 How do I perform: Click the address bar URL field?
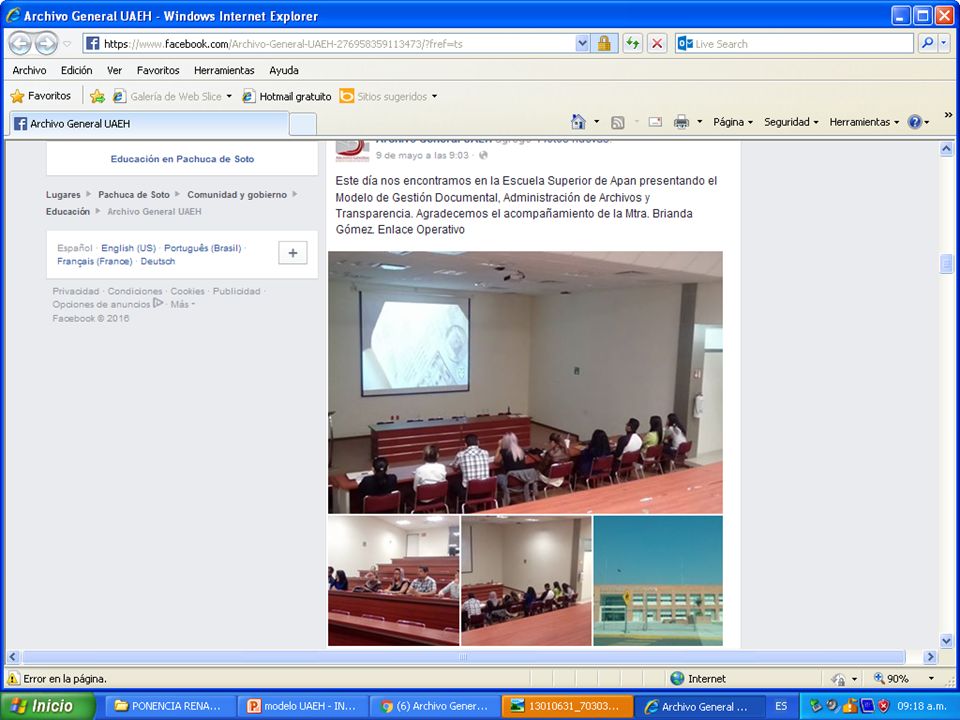tap(331, 43)
